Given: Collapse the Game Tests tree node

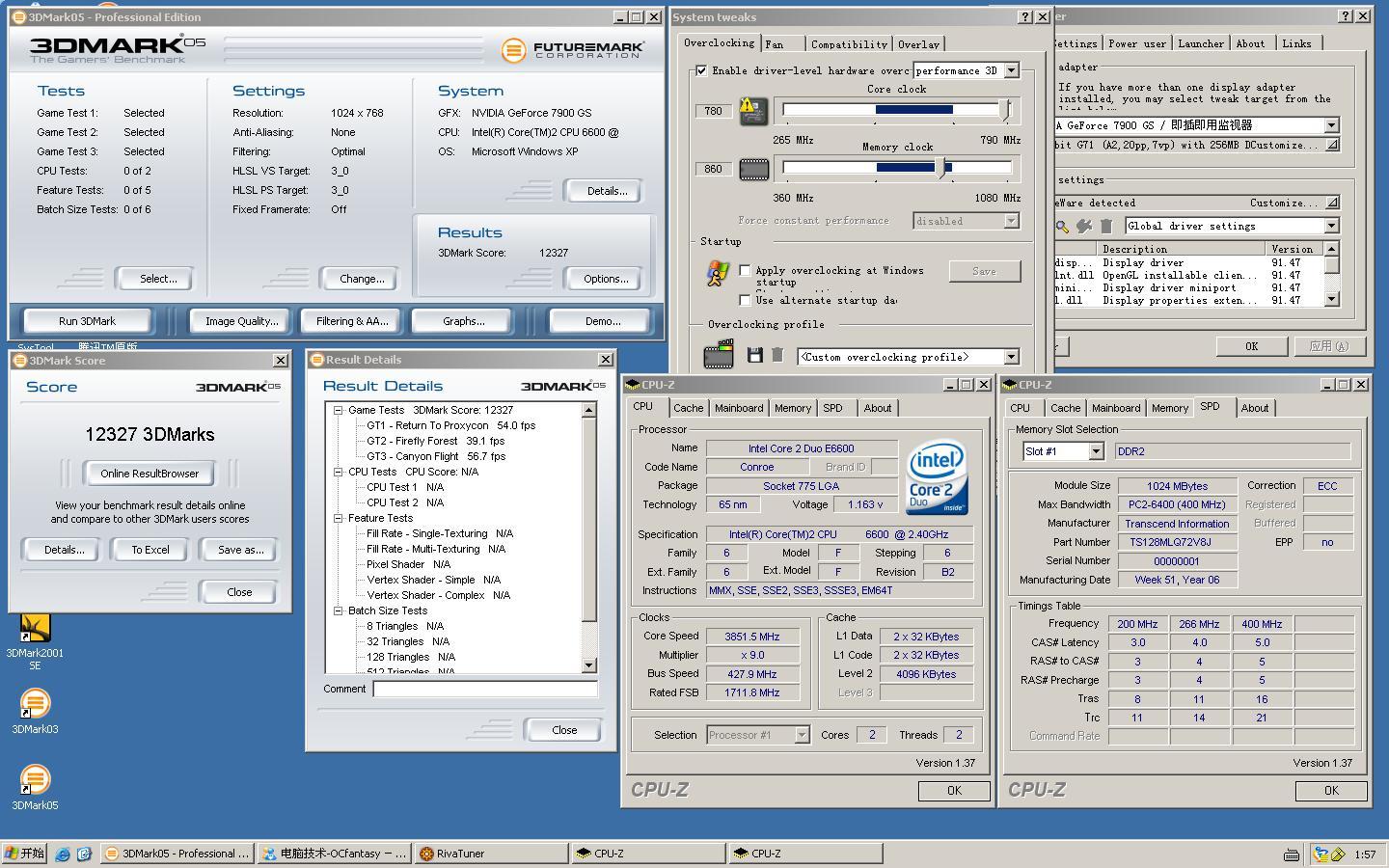Looking at the screenshot, I should pos(339,410).
